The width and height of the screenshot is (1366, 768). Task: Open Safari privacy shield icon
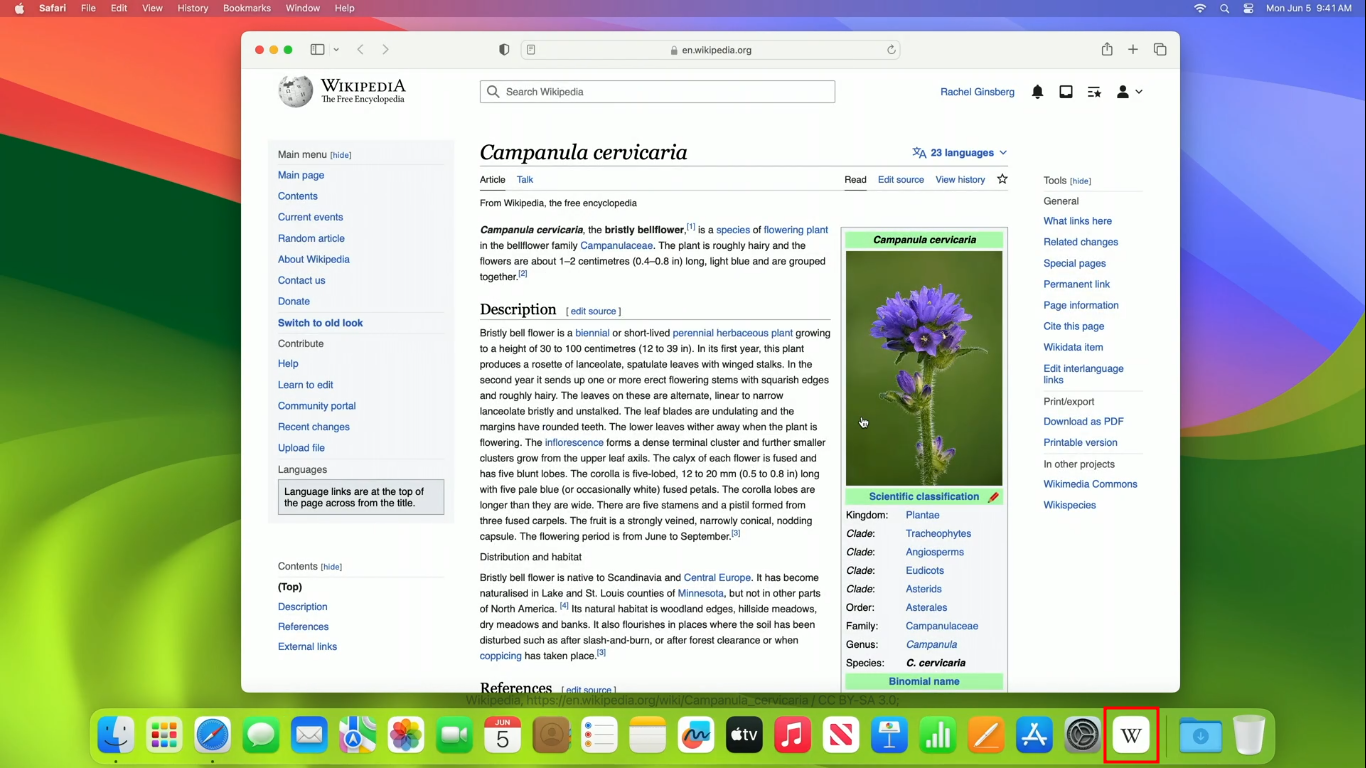(504, 49)
